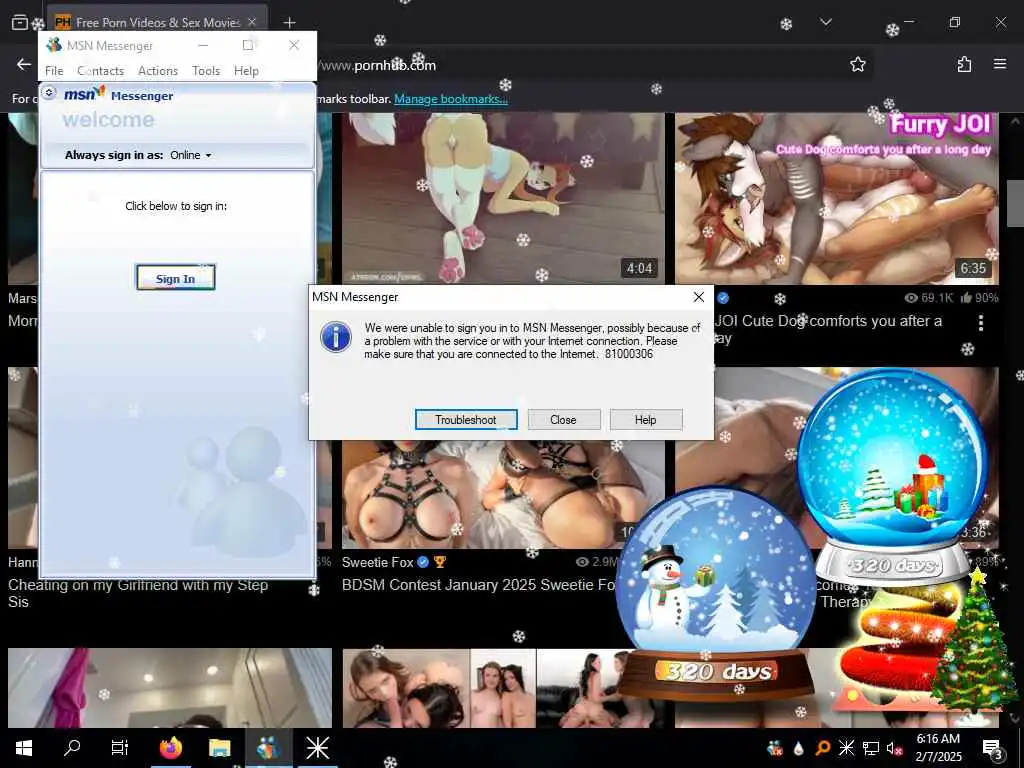Click the MSN butterfly icon in title bar
Viewport: 1024px width, 768px height.
point(54,45)
